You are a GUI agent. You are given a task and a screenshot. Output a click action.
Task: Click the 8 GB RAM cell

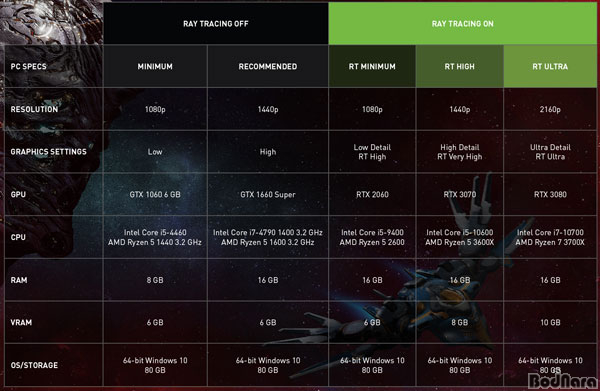coord(155,280)
